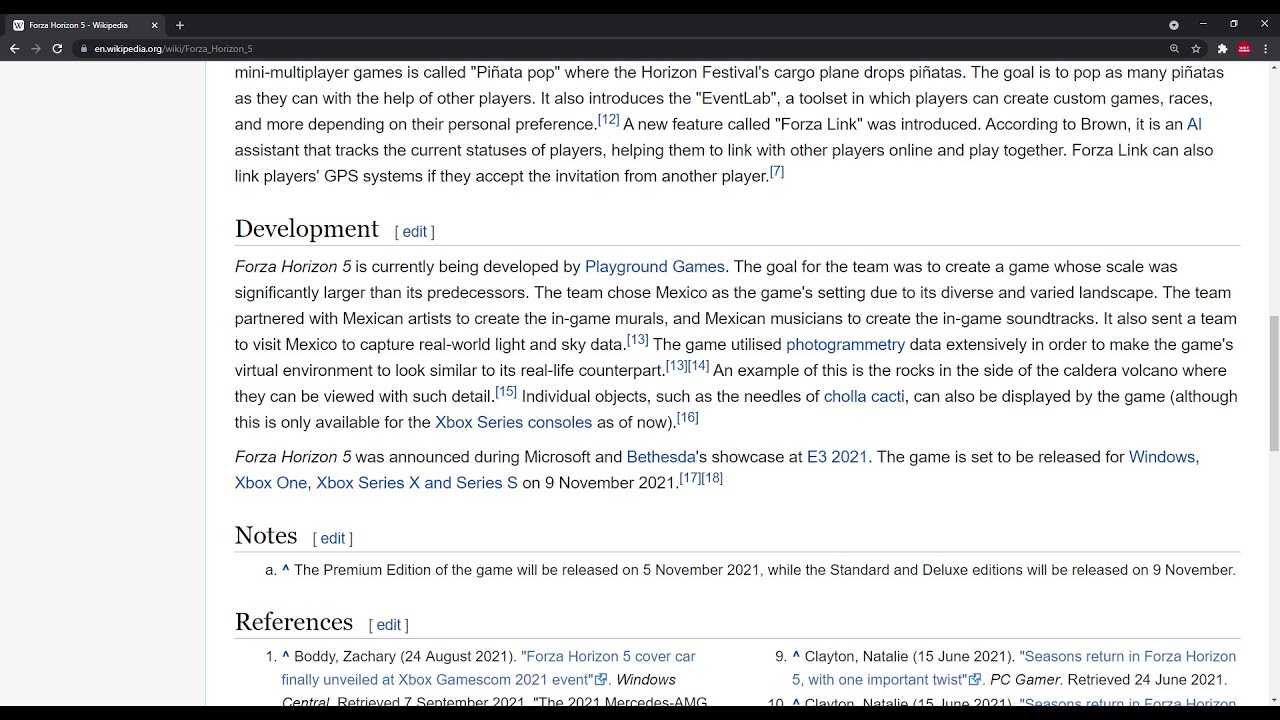View site info via lock icon
The height and width of the screenshot is (720, 1280).
click(84, 48)
